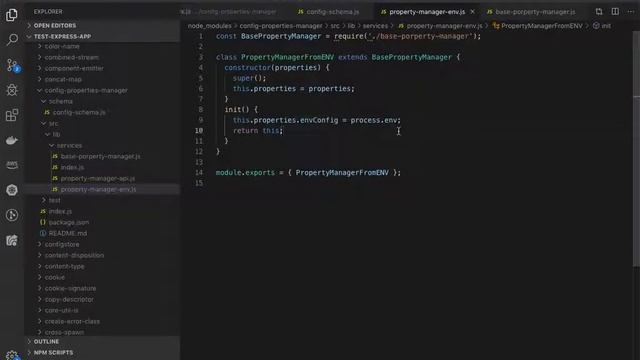Open the AWS toolkit view
Viewport: 640px width, 360px height.
pyautogui.click(x=12, y=165)
